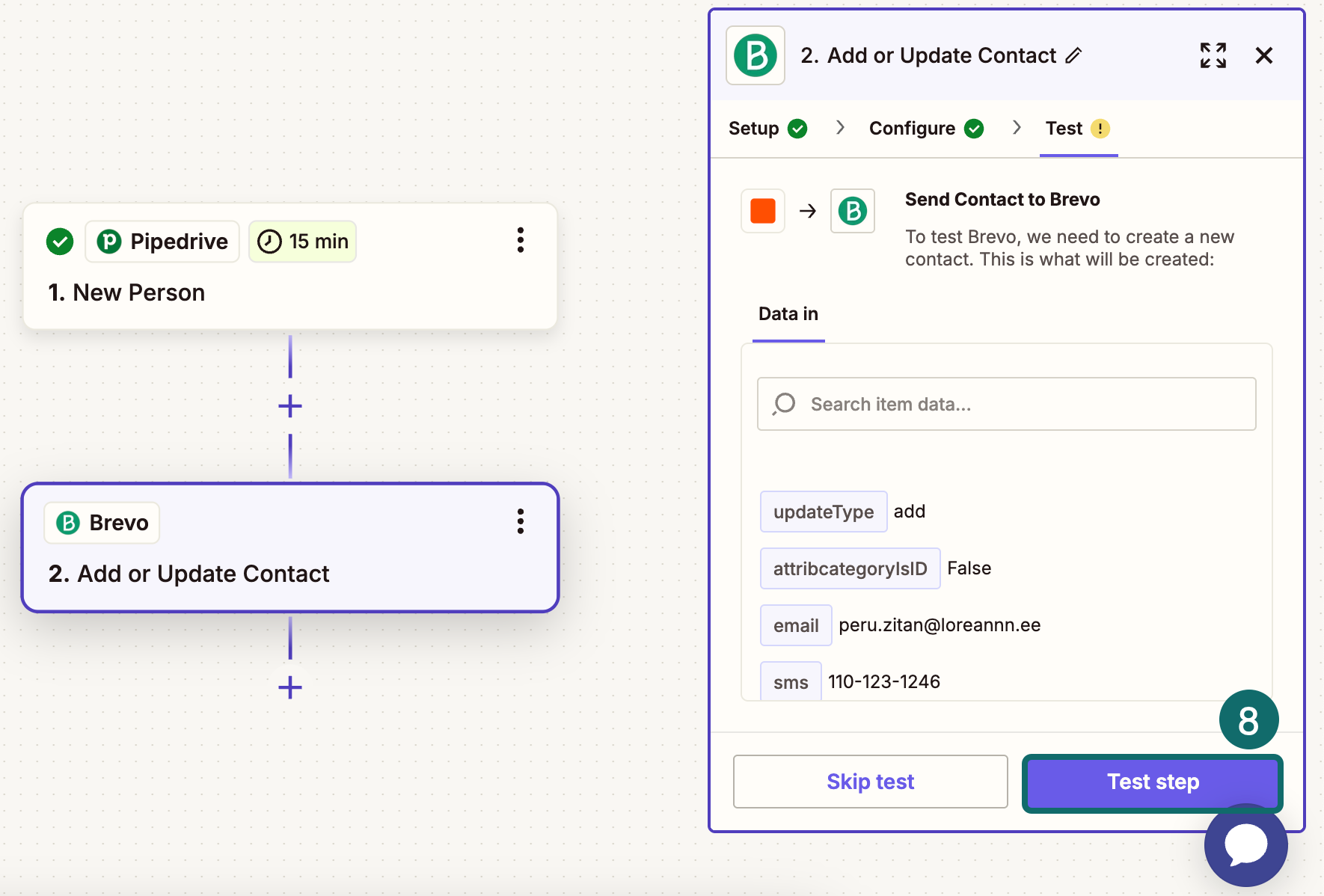The height and width of the screenshot is (896, 1324).
Task: Add a step after the Brevo step
Action: click(x=290, y=687)
